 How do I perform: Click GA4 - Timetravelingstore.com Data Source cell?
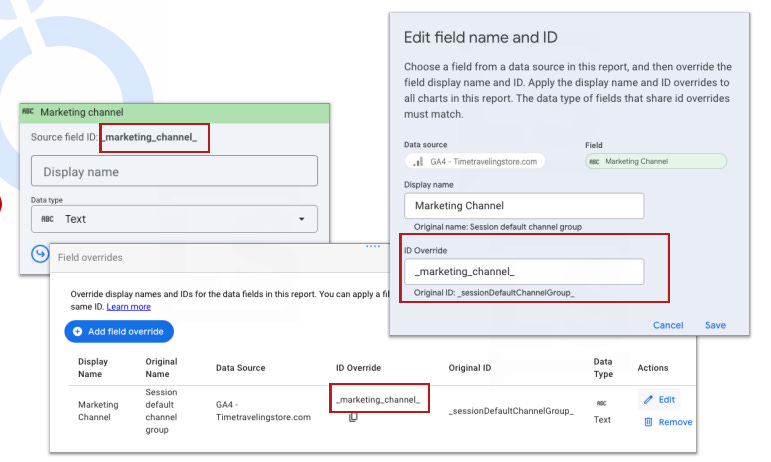pyautogui.click(x=263, y=411)
